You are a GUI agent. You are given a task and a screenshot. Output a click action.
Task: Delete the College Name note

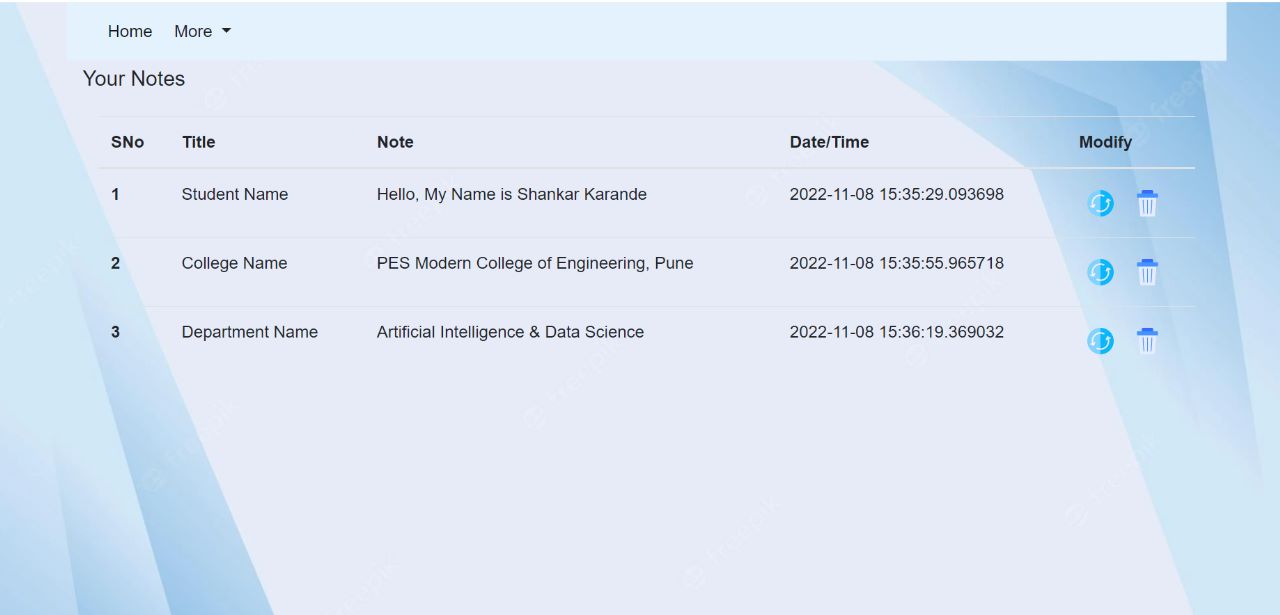[1147, 272]
